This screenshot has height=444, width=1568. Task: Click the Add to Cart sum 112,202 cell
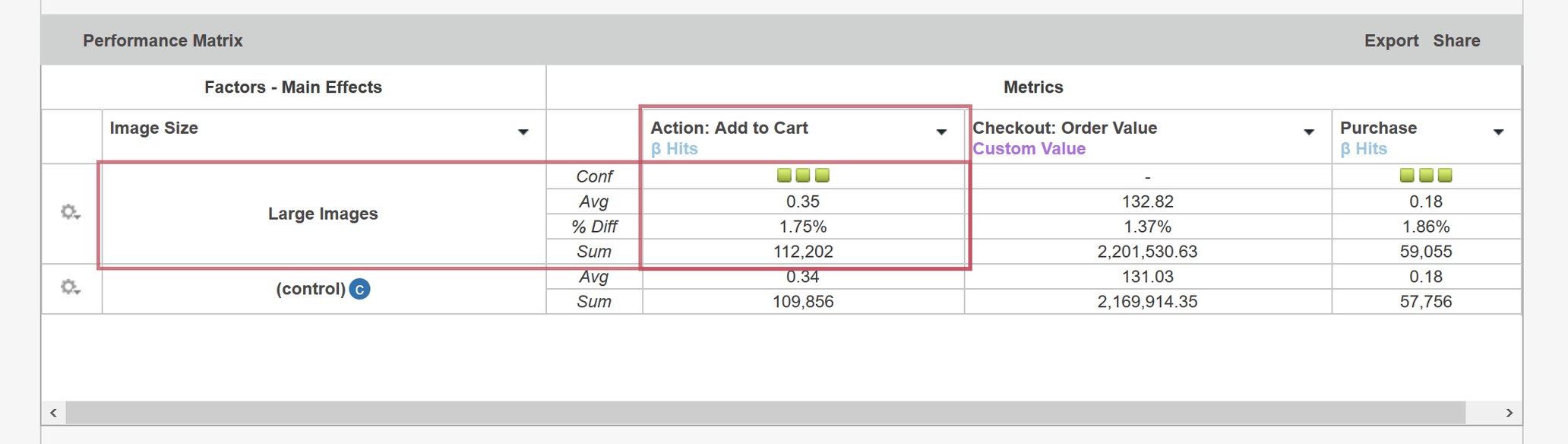(803, 252)
